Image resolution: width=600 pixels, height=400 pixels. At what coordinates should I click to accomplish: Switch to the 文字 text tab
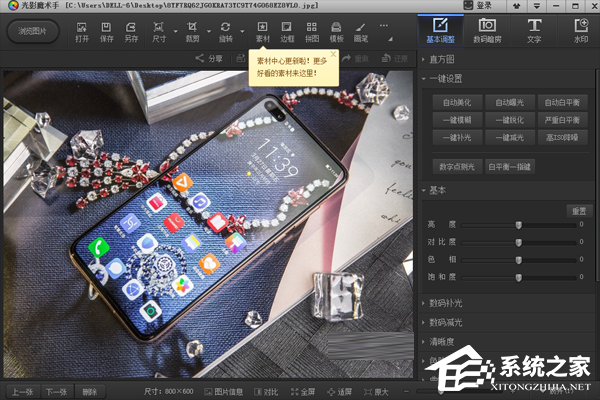click(534, 31)
